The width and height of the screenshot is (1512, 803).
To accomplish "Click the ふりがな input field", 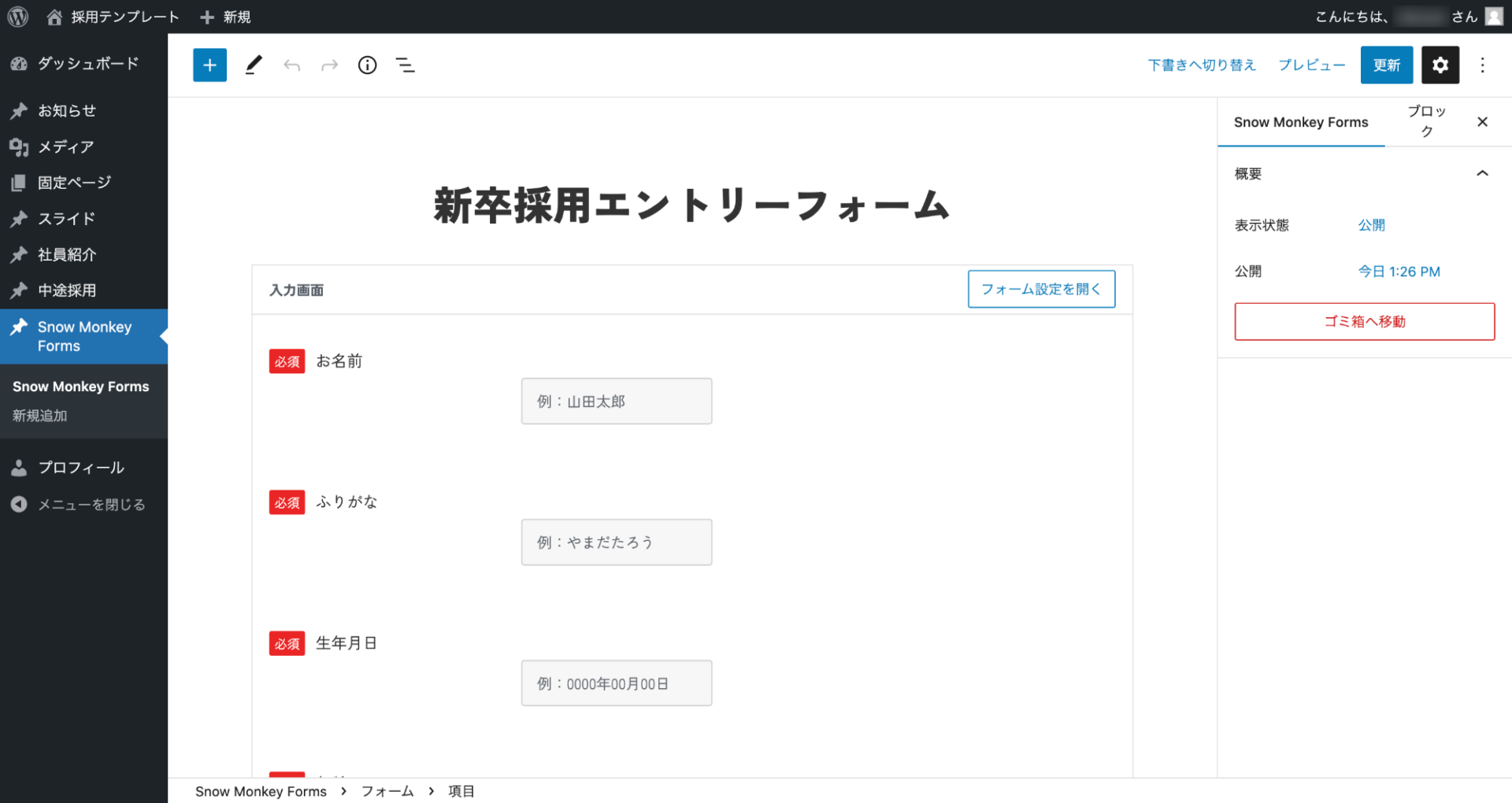I will 617,542.
